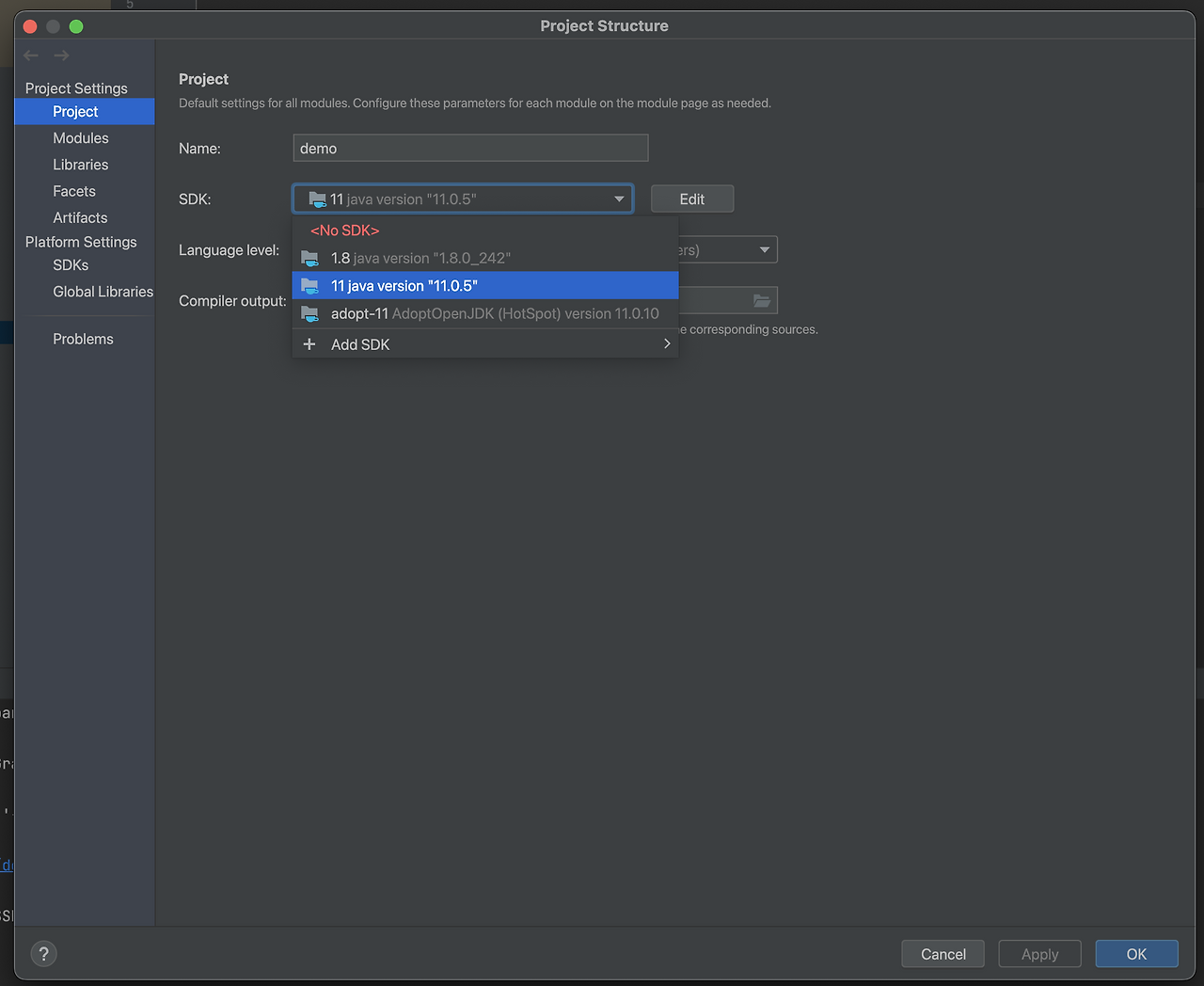Confirm with the OK button
1204x986 pixels.
pos(1136,954)
